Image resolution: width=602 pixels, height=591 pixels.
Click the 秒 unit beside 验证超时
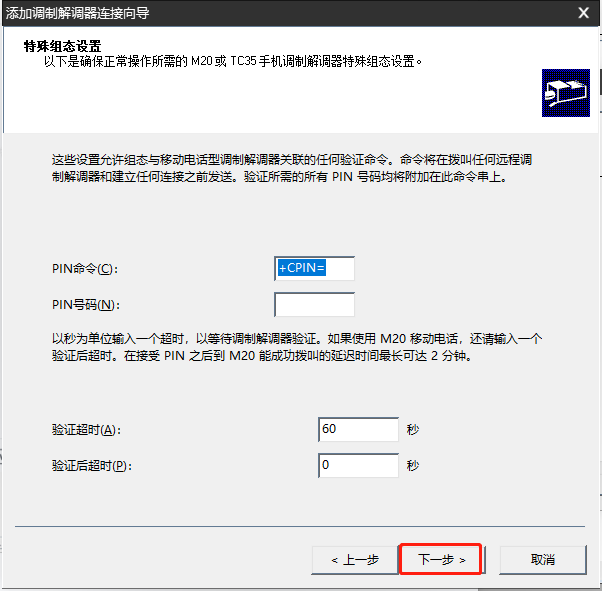[413, 430]
